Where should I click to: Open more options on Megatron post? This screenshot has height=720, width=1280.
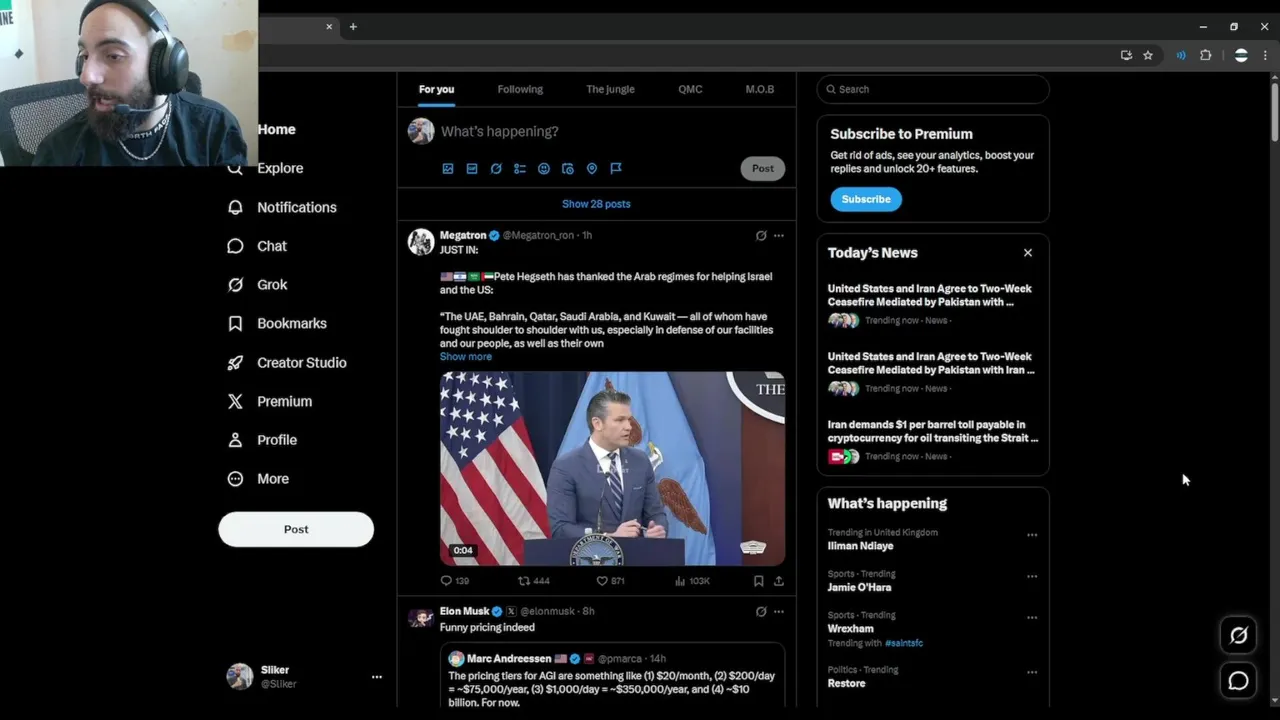[779, 236]
